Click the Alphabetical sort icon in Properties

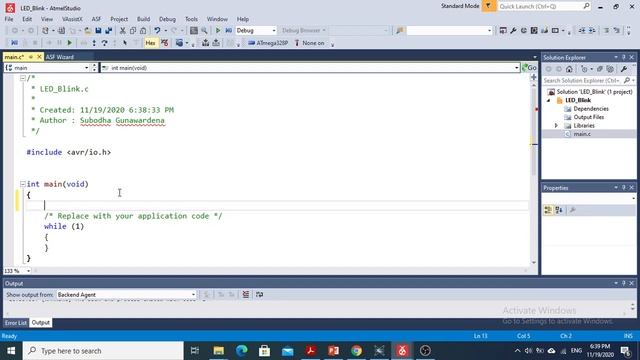(559, 210)
